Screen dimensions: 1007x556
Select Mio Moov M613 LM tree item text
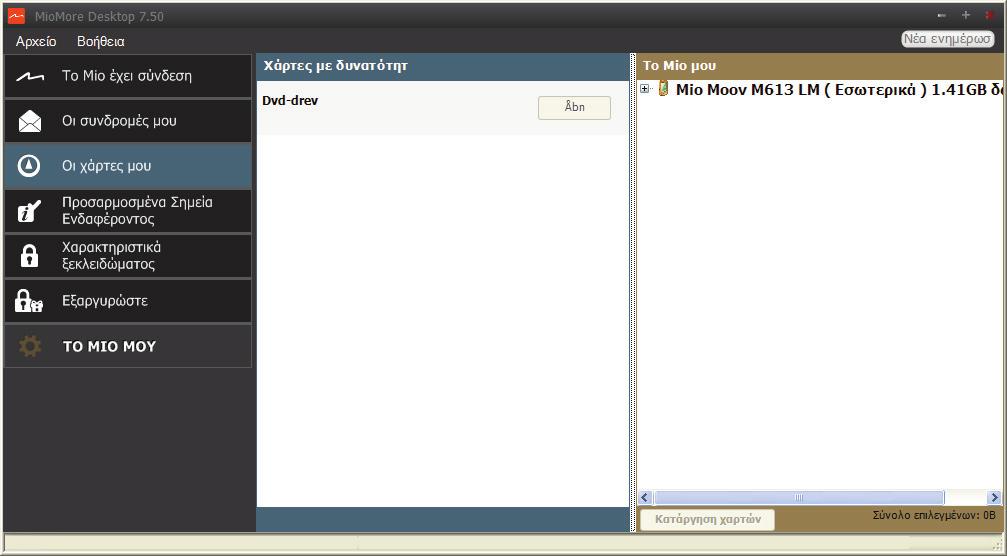(838, 90)
